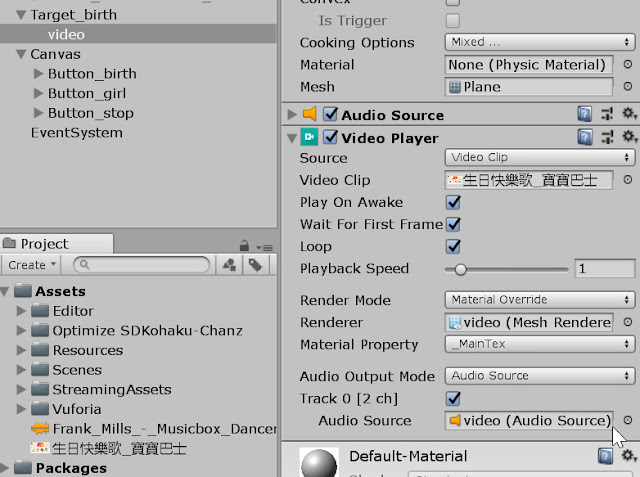
Task: Select EventSystem in hierarchy
Action: pyautogui.click(x=77, y=133)
